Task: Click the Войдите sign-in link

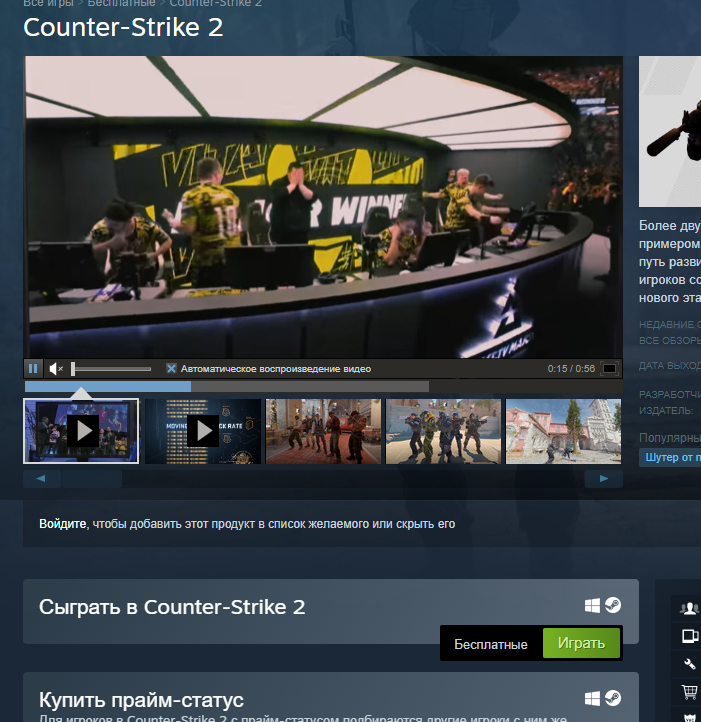Action: [62, 524]
